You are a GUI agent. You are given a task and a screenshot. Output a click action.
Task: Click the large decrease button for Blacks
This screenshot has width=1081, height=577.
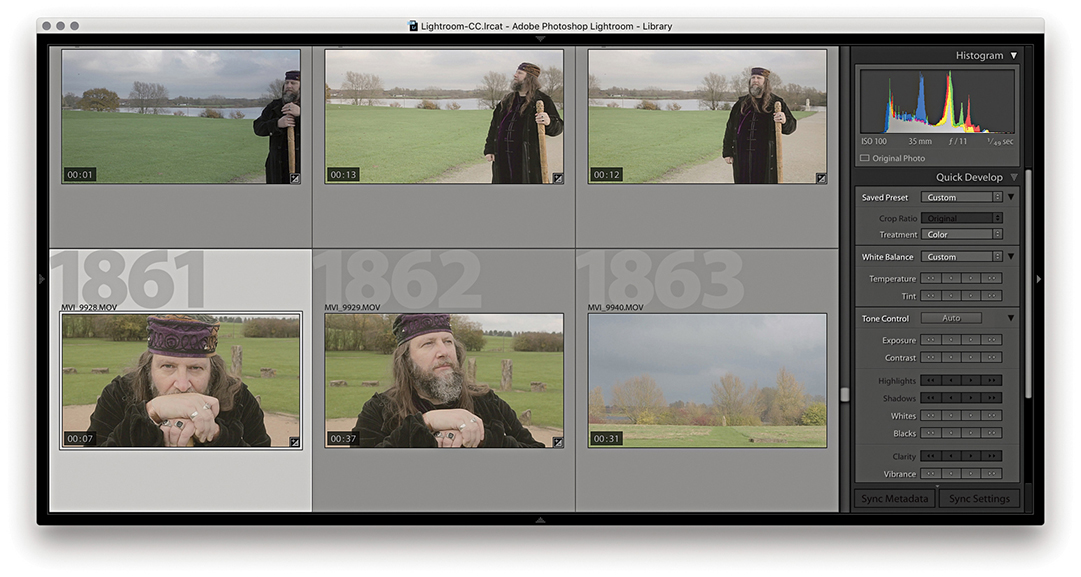click(931, 433)
